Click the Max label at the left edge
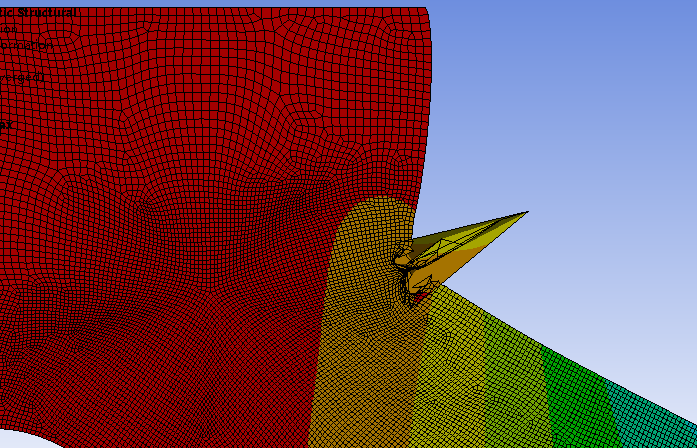 click(x=5, y=125)
